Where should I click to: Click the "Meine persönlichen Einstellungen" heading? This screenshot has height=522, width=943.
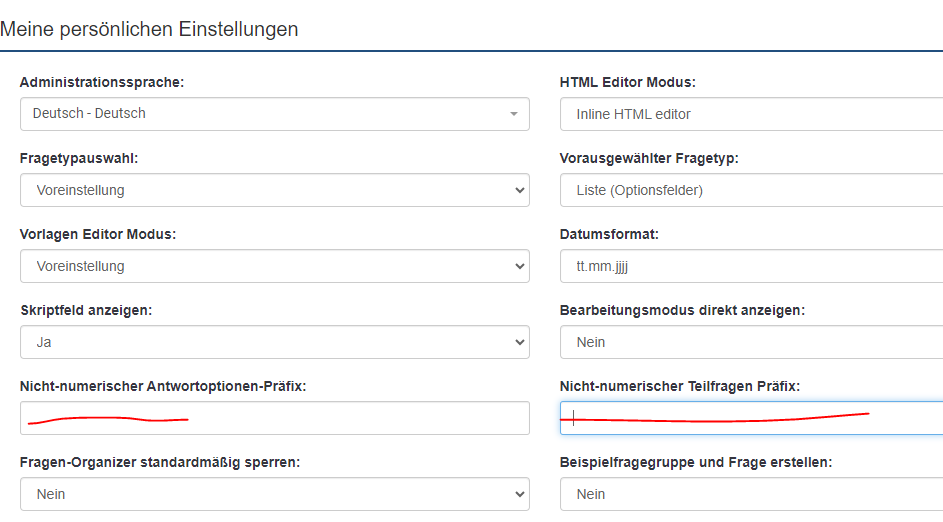coord(150,29)
